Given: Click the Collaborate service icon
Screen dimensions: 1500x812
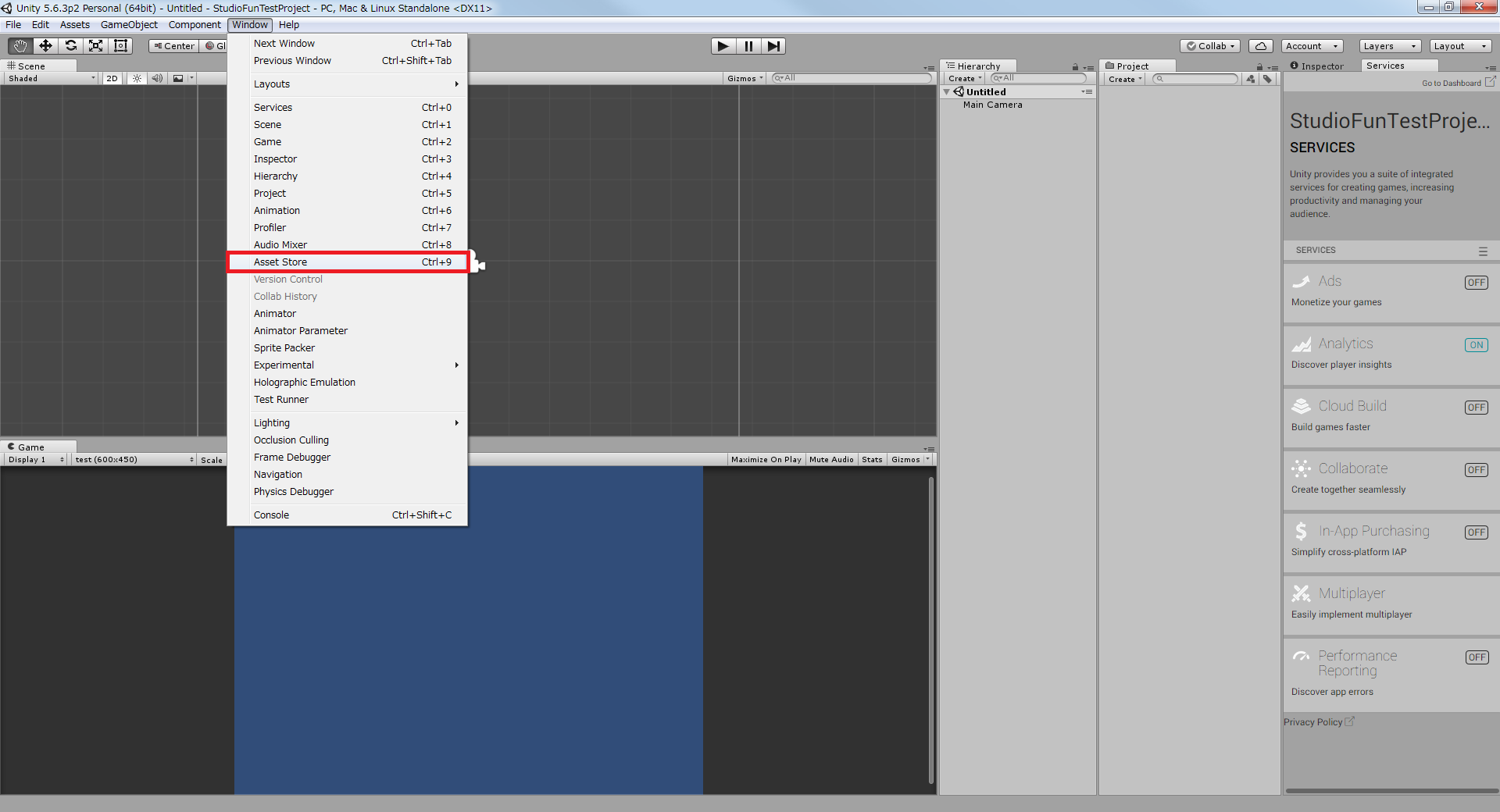Looking at the screenshot, I should pos(1301,468).
